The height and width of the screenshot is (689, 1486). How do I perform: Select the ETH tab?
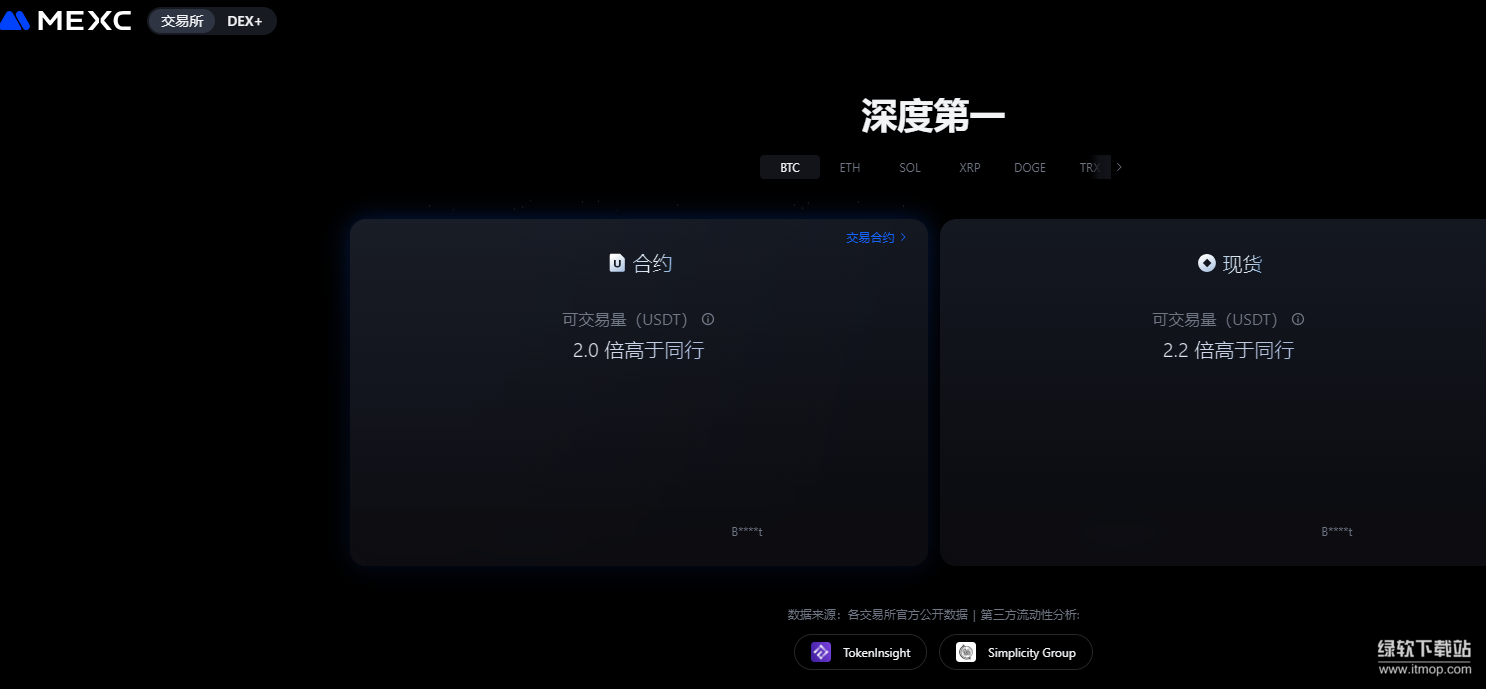(850, 167)
